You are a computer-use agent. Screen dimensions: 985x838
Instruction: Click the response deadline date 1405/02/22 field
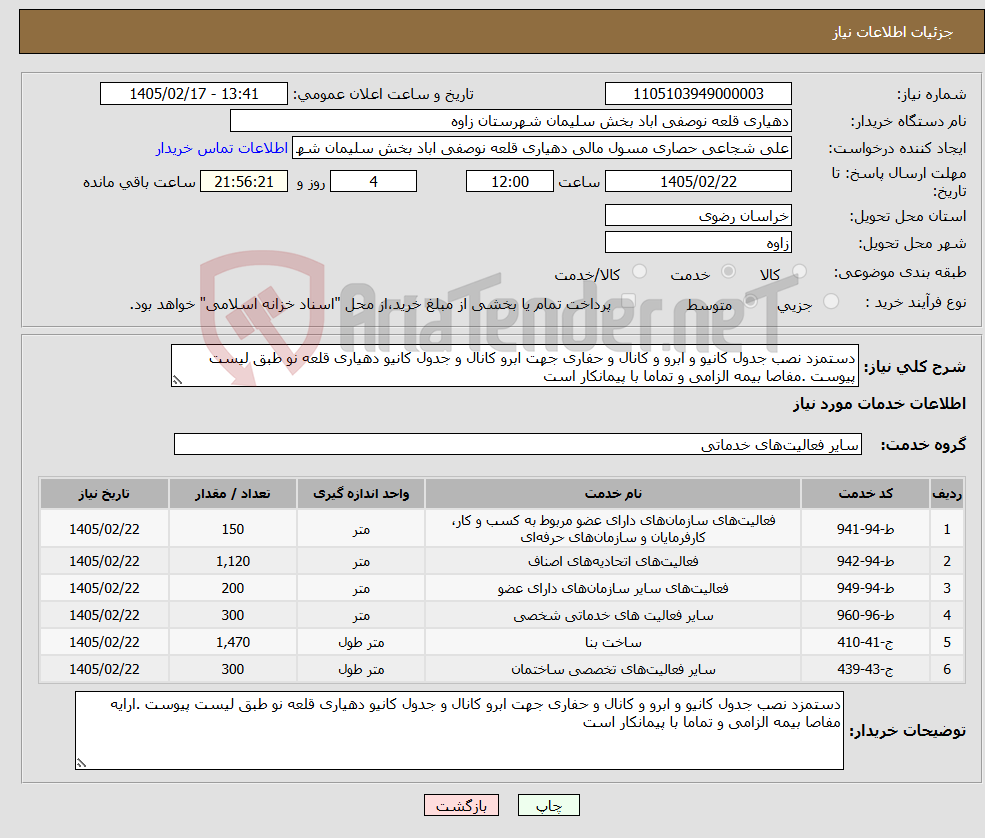coord(698,182)
